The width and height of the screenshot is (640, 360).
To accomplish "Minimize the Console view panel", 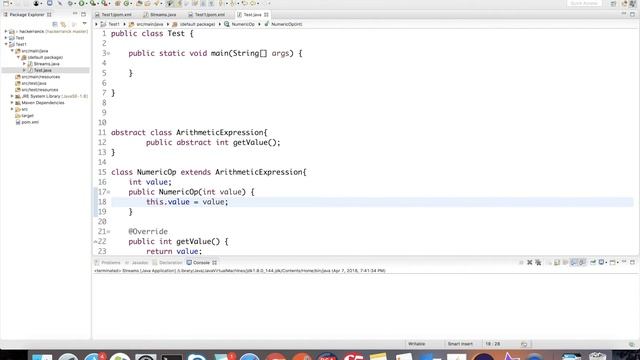I will tap(624, 262).
